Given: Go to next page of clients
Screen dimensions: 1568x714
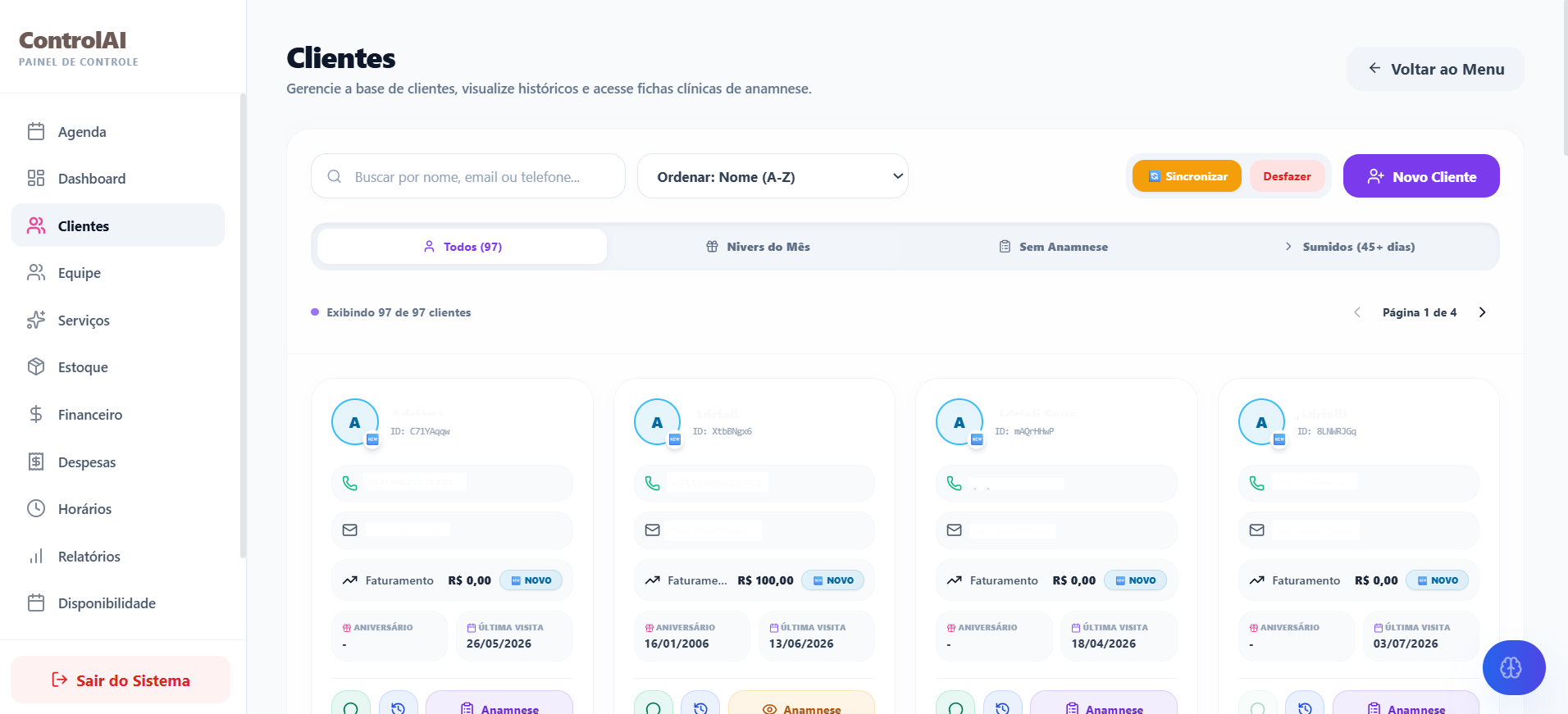Looking at the screenshot, I should tap(1482, 312).
